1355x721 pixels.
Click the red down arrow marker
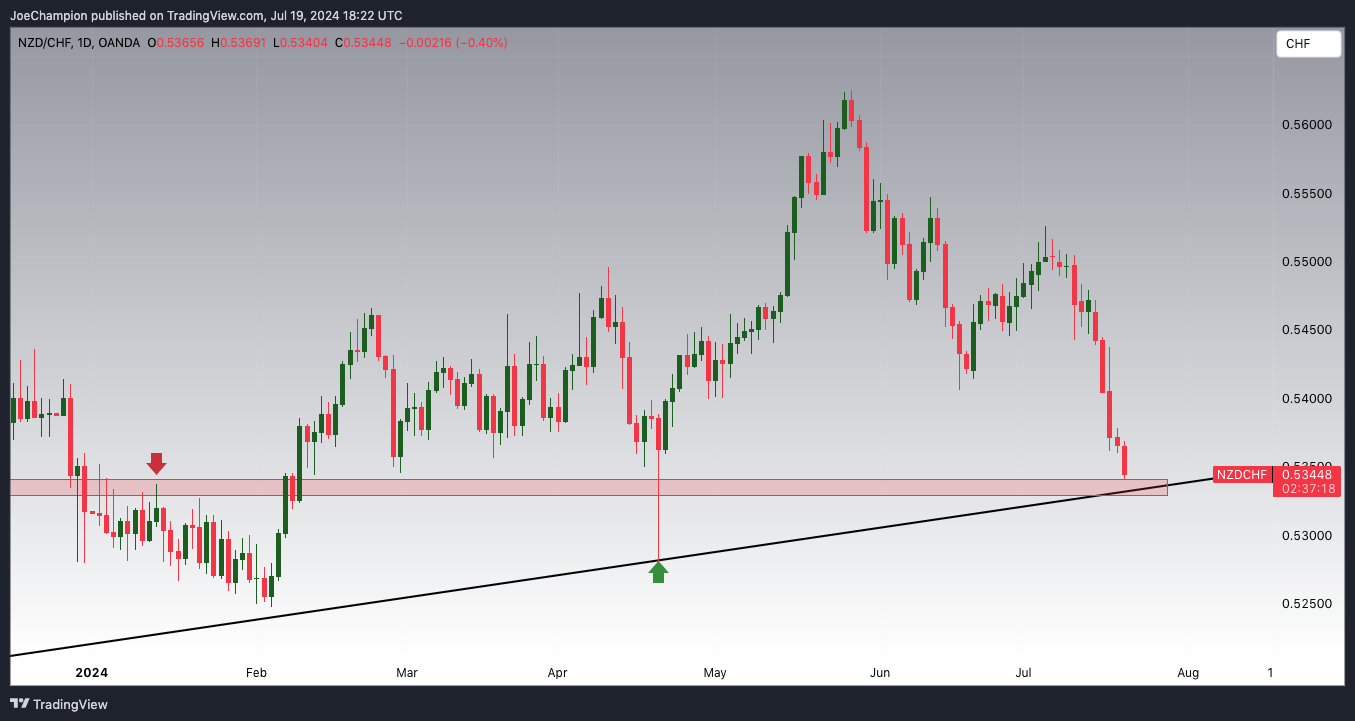[x=156, y=463]
